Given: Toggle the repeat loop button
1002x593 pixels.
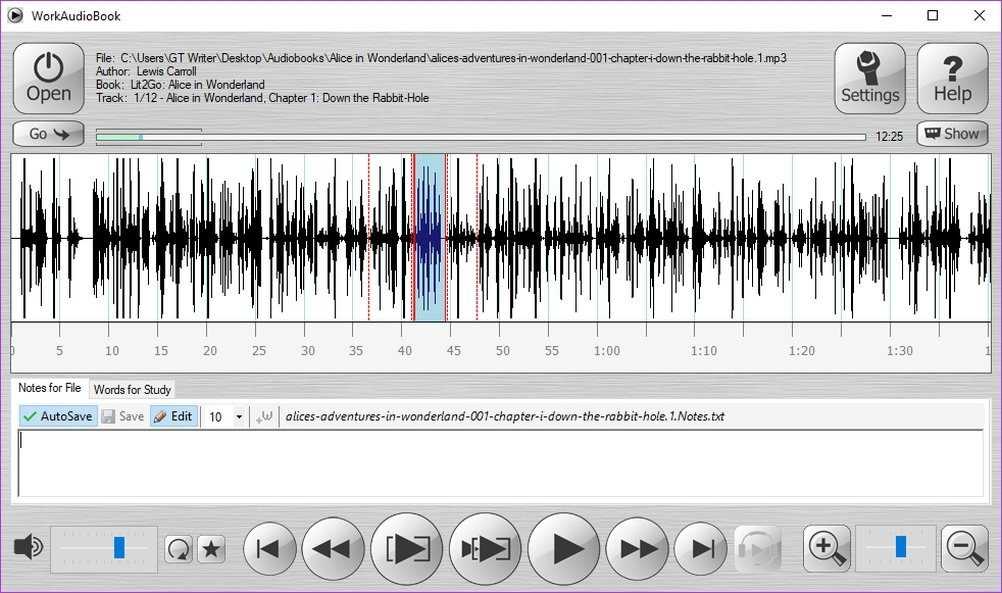Looking at the screenshot, I should click(178, 548).
